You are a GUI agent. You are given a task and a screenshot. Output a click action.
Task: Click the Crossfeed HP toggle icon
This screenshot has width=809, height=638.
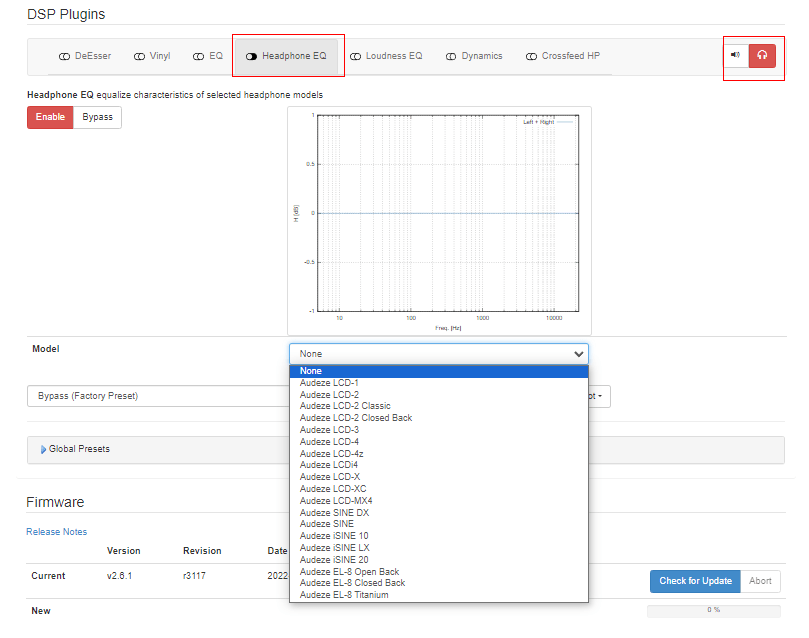click(531, 57)
